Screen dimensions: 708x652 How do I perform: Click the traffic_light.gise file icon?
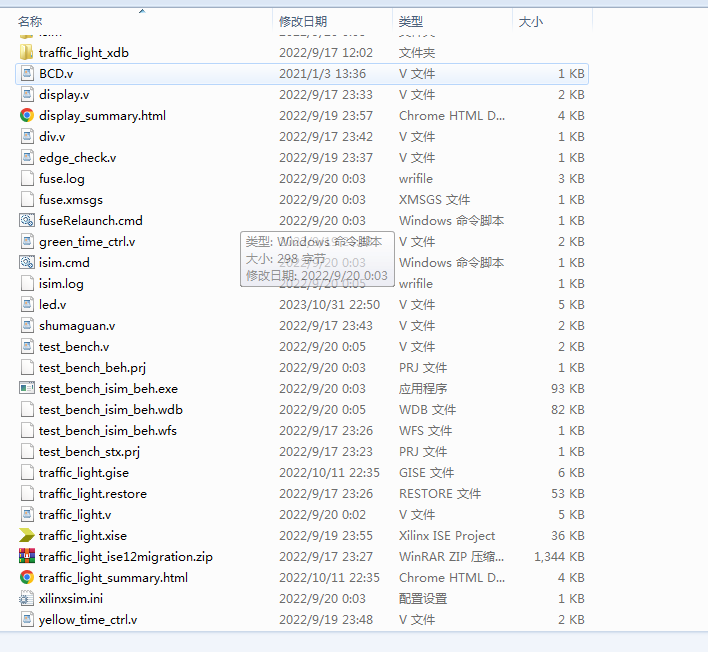27,472
